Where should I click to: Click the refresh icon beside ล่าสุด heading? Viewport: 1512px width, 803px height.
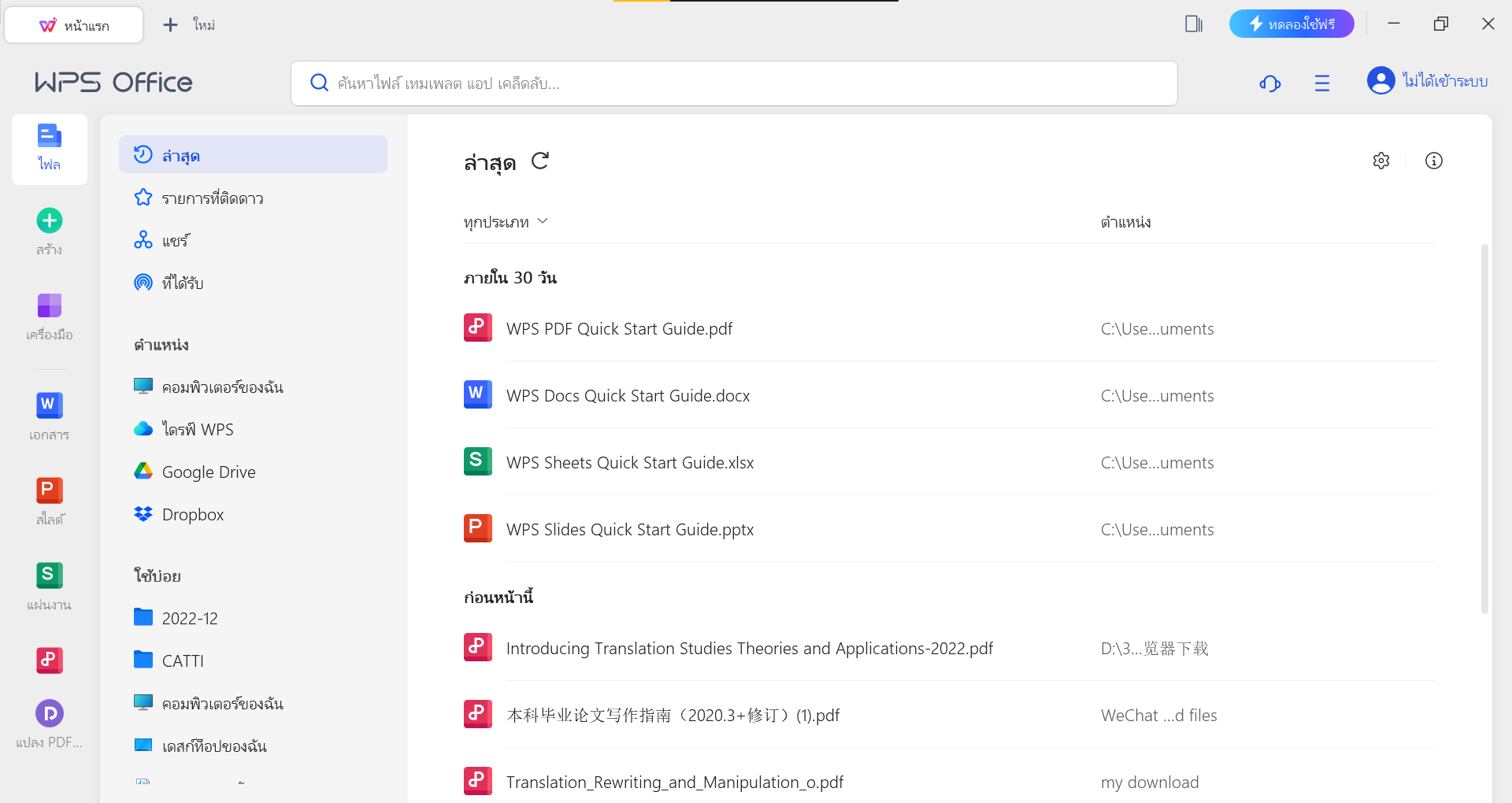(539, 161)
